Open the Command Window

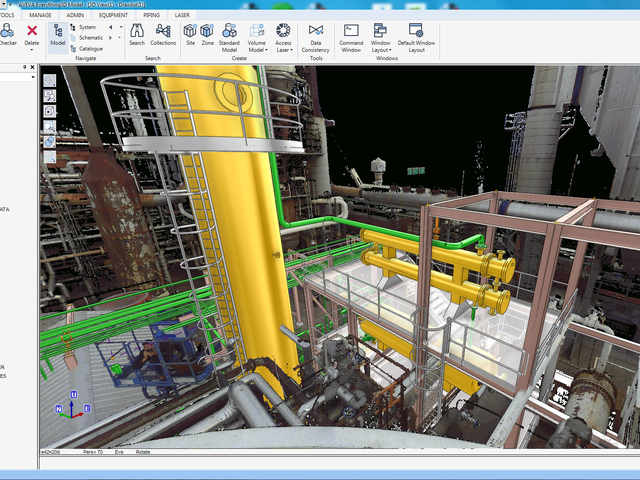click(x=351, y=32)
